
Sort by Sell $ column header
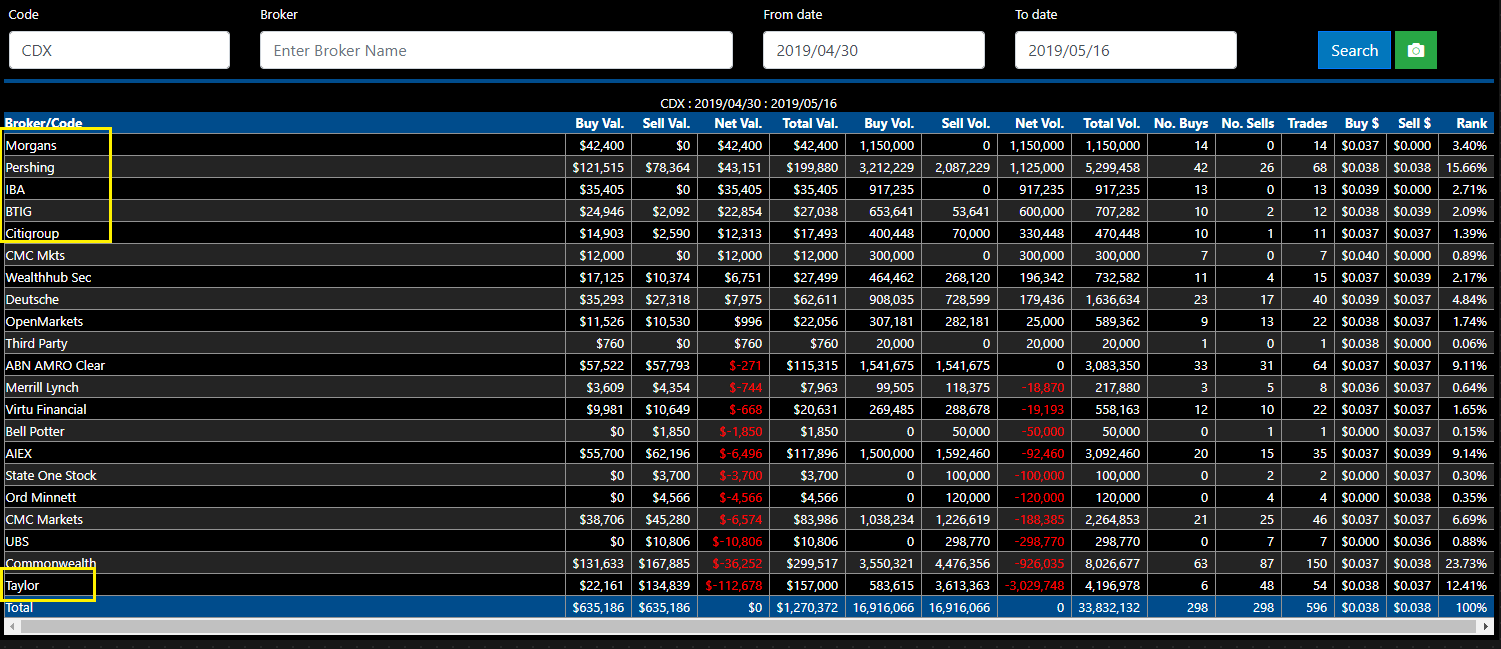[1414, 123]
